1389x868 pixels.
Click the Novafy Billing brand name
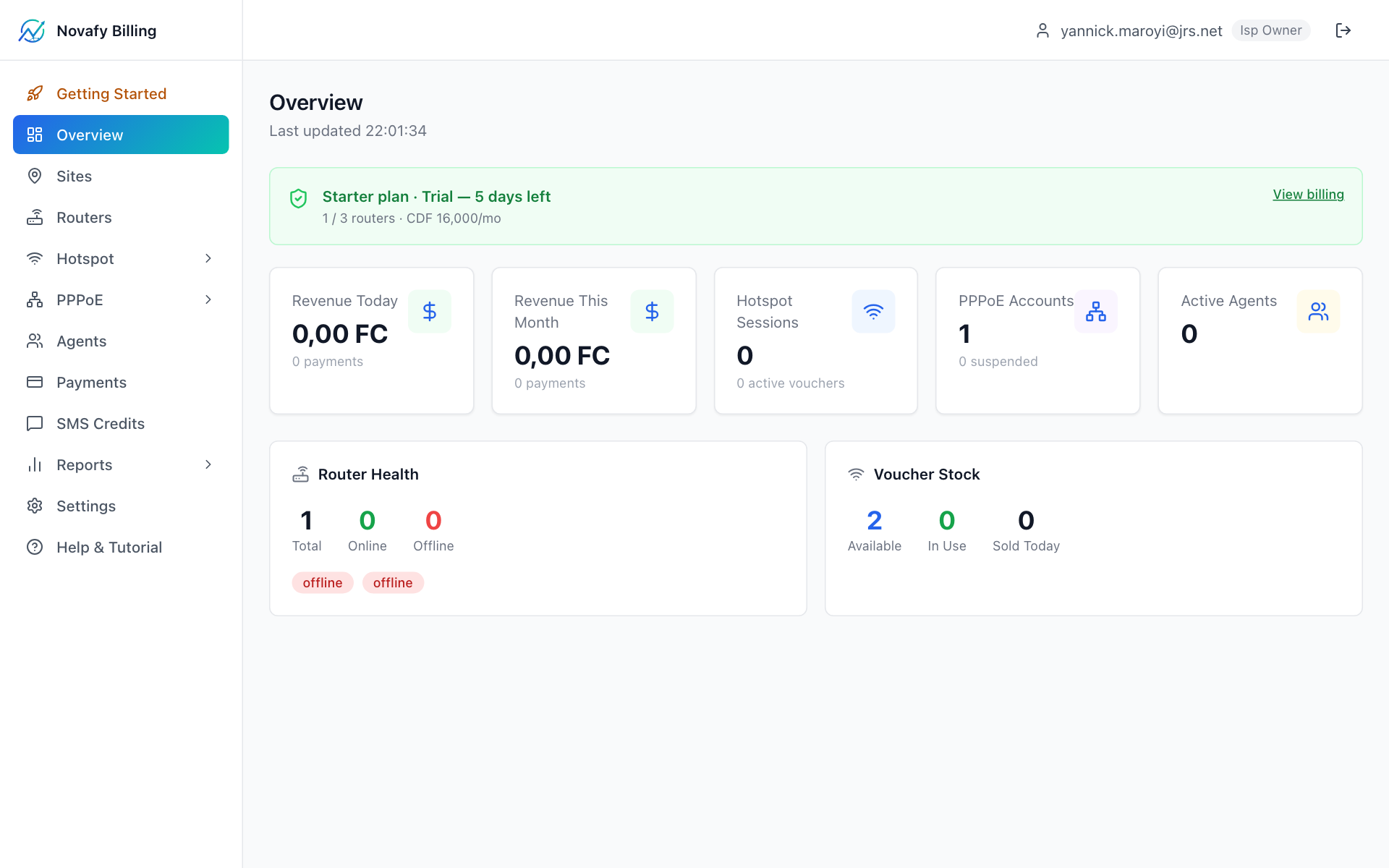106,30
